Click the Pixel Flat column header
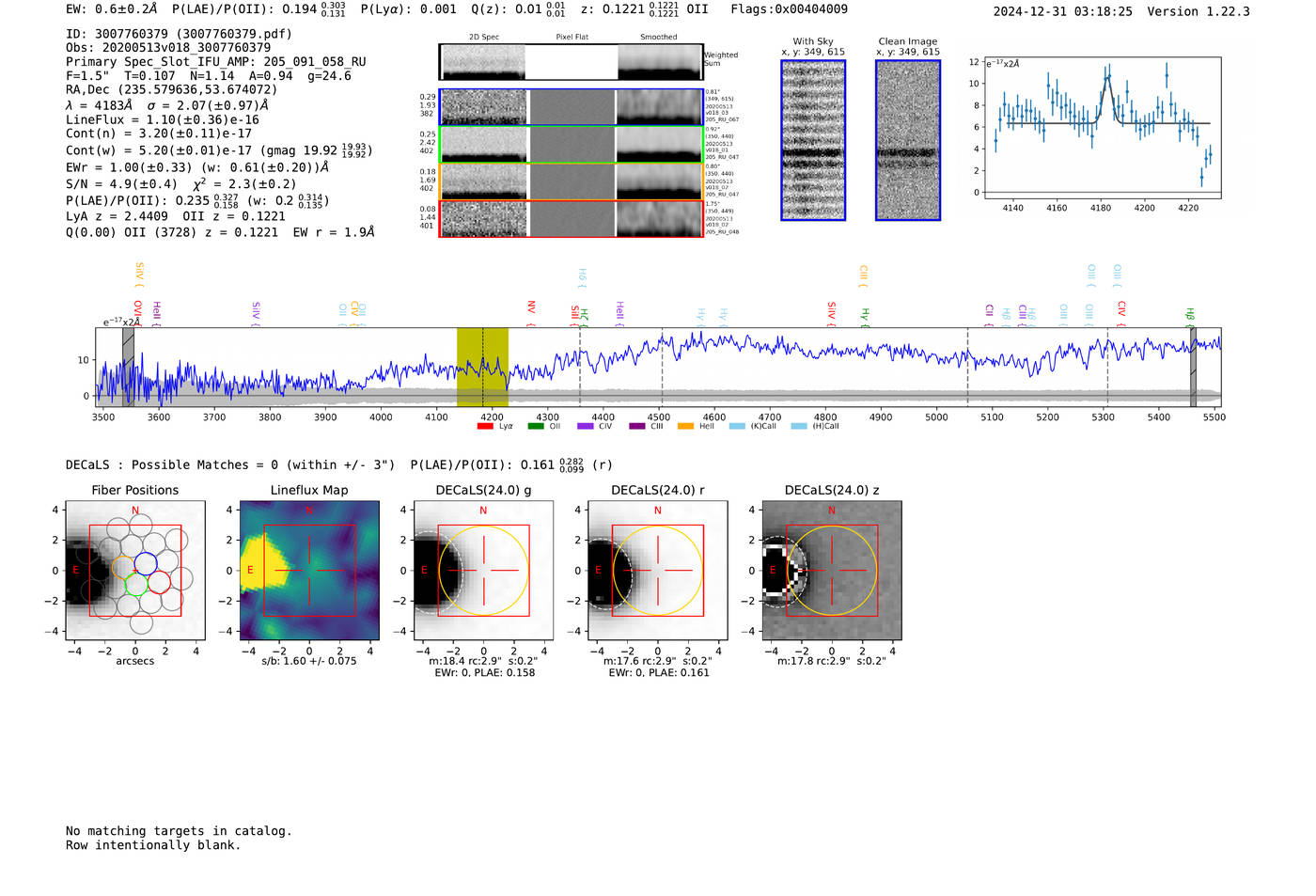 572,38
